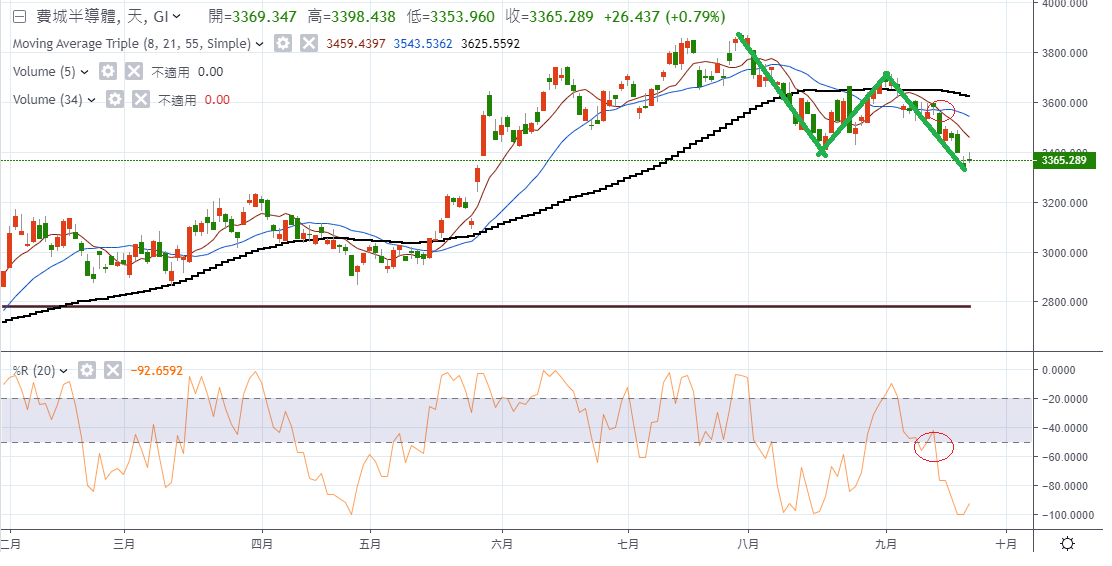Expand the Volume (5) dropdown arrow
Viewport: 1112px width, 566px height.
pyautogui.click(x=85, y=72)
